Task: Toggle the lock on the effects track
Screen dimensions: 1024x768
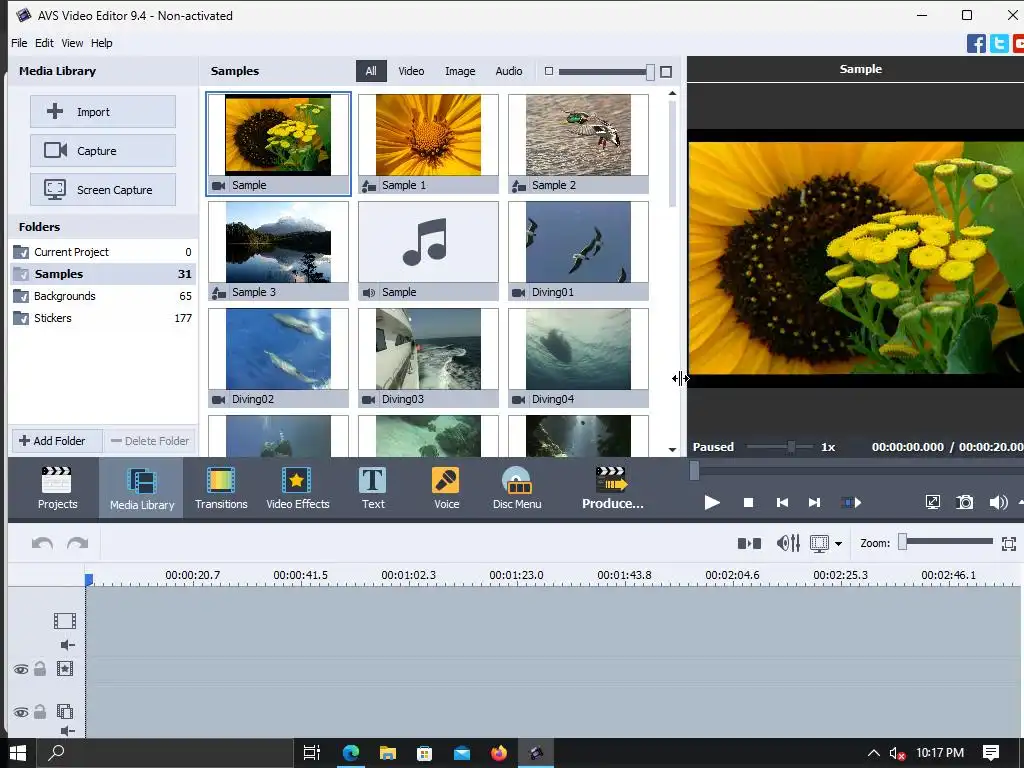Action: click(x=40, y=669)
